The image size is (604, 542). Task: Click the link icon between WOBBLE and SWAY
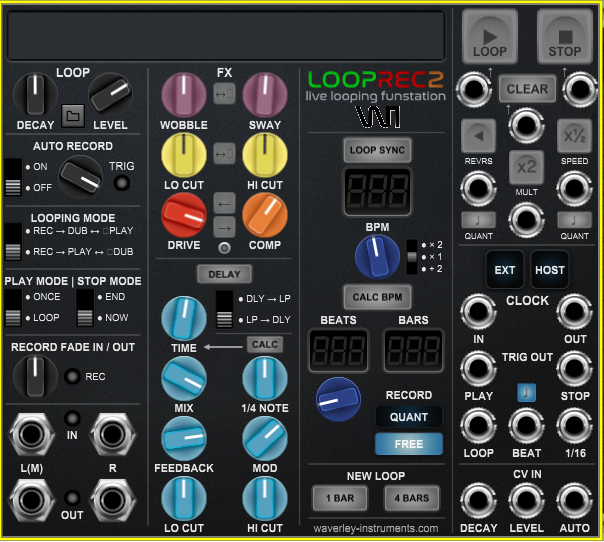(x=224, y=94)
